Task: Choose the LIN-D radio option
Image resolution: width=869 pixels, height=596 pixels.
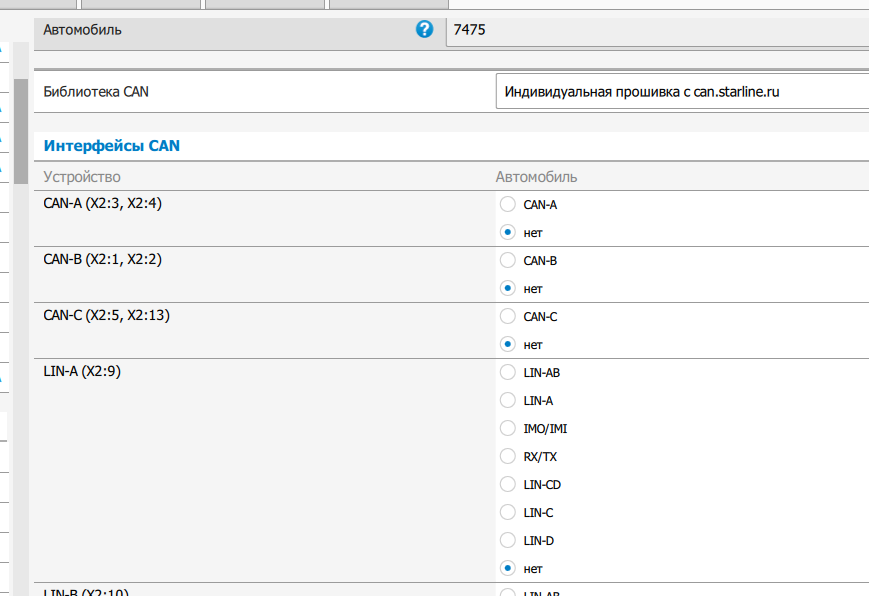Action: pyautogui.click(x=508, y=540)
